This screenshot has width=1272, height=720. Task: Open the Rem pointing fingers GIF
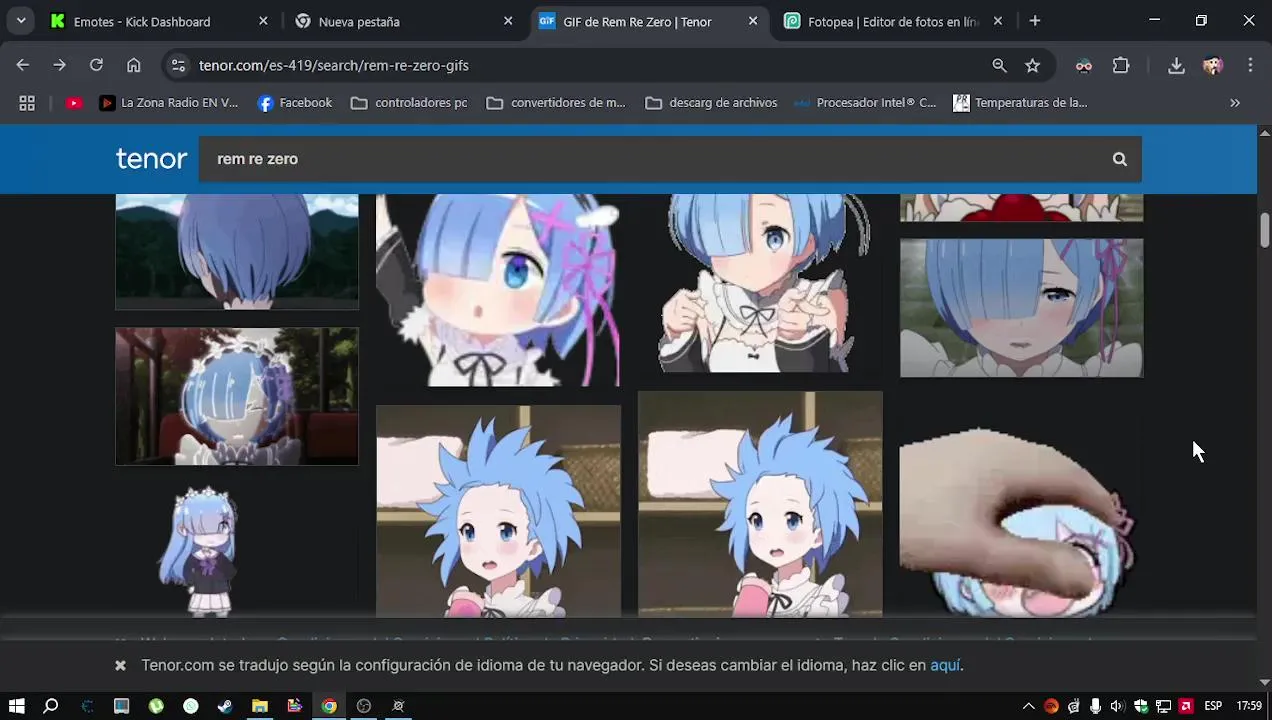760,283
